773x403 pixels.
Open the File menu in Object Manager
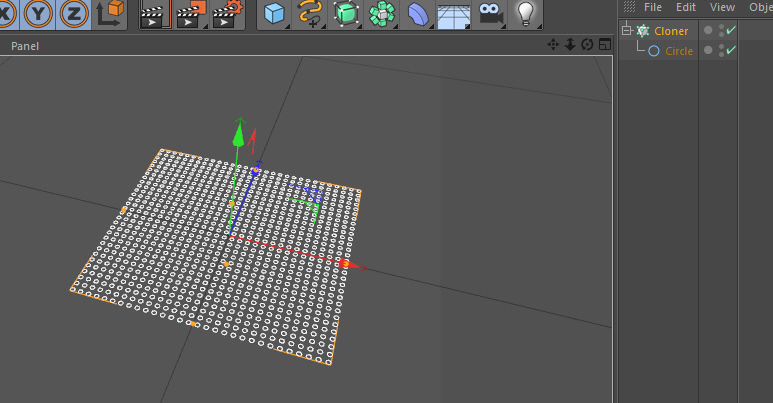click(x=653, y=7)
